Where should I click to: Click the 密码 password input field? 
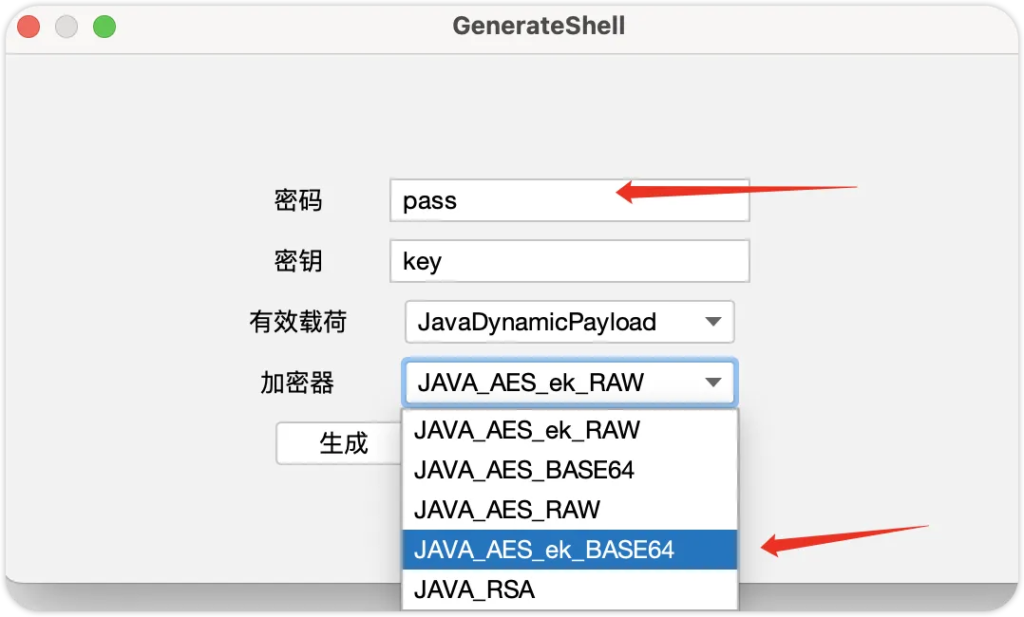tap(569, 200)
